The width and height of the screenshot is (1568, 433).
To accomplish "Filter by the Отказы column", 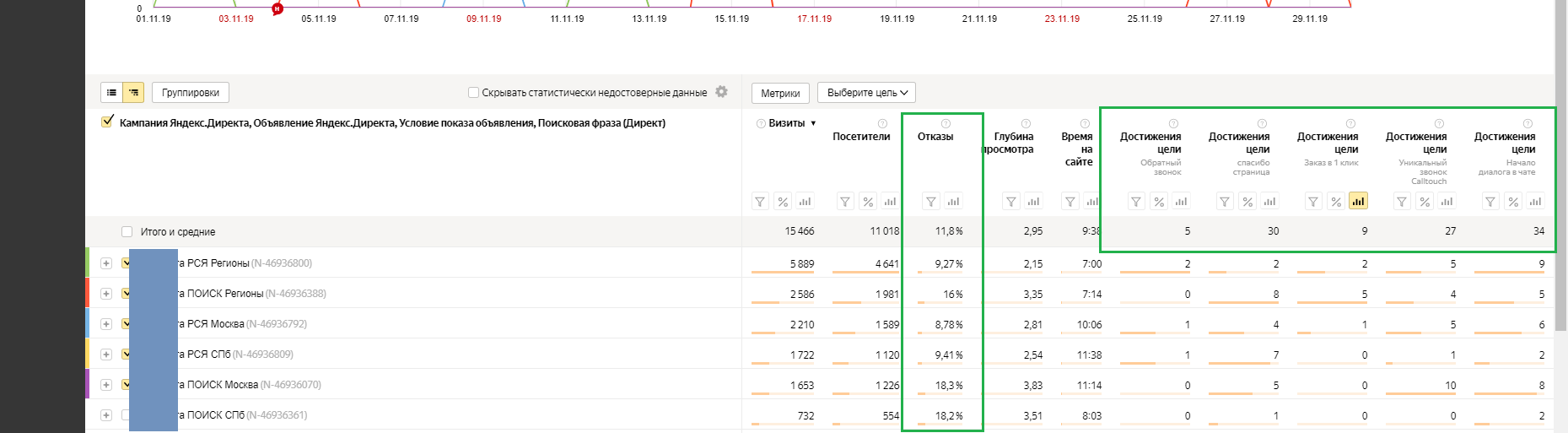I will click(930, 201).
